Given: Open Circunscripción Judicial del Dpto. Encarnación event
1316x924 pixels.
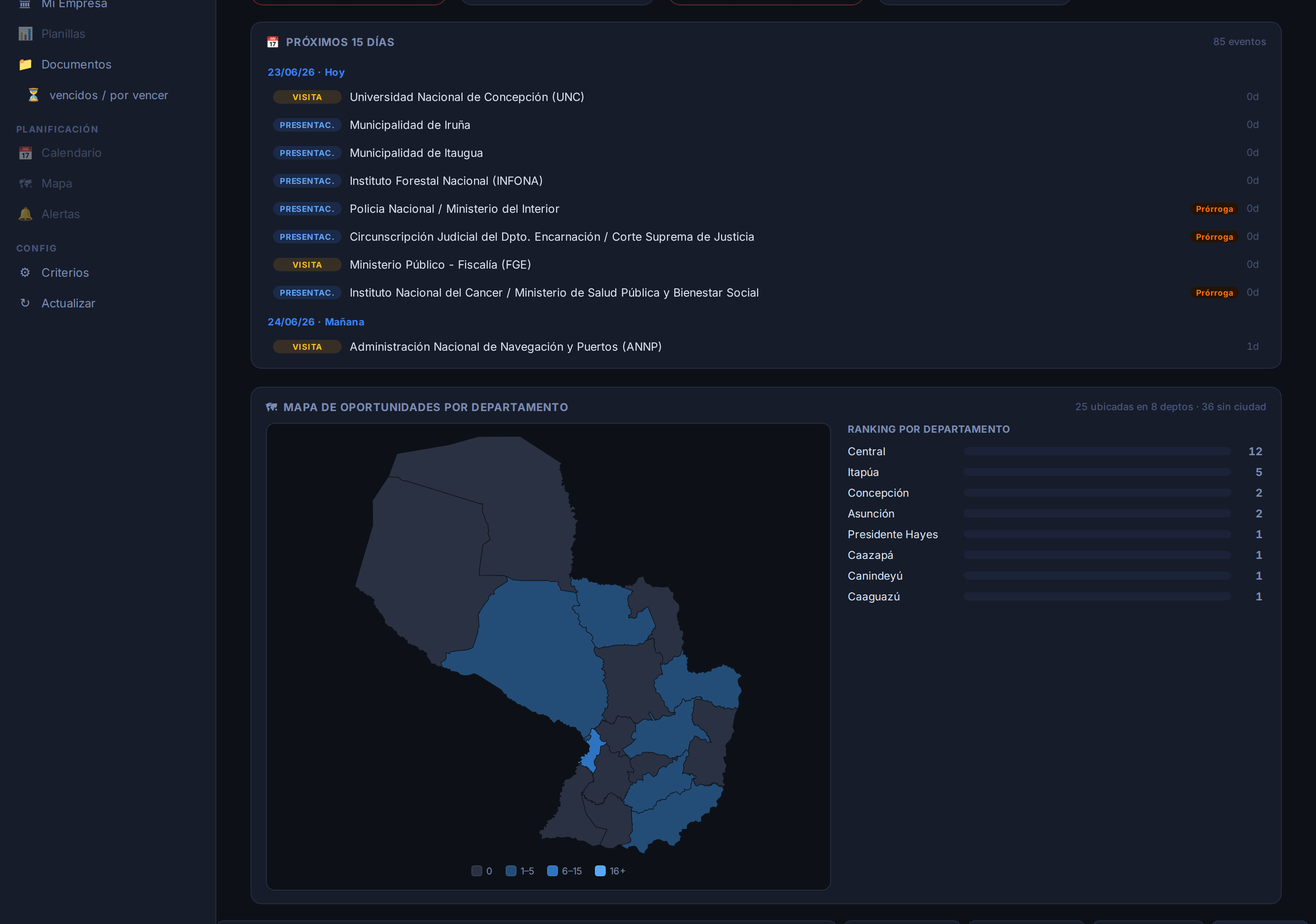Looking at the screenshot, I should tap(766, 237).
